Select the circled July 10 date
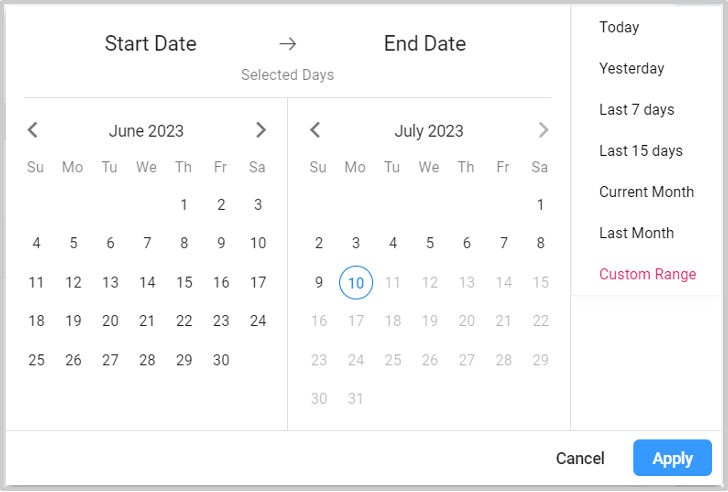The image size is (728, 492). coord(355,282)
